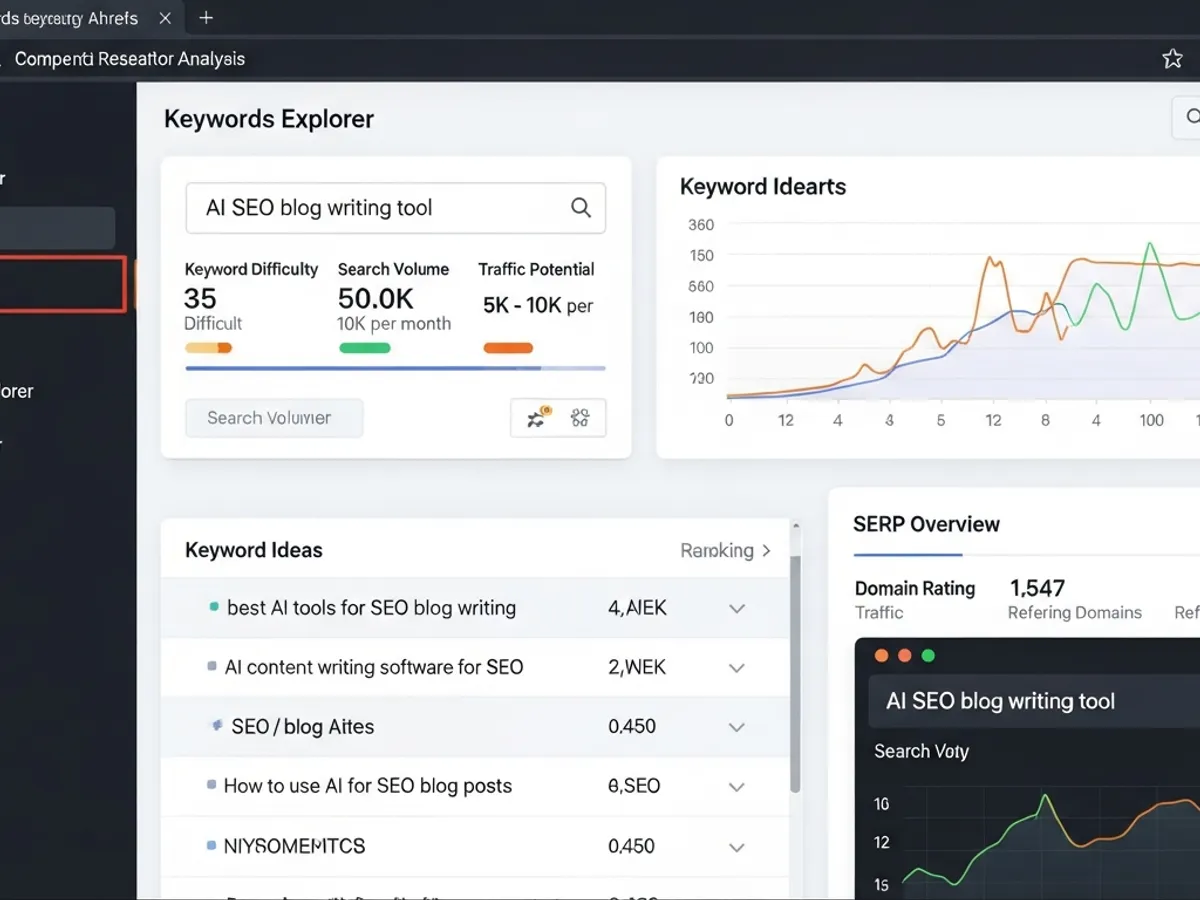Click the Search Volumer button
1200x900 pixels.
click(x=273, y=418)
